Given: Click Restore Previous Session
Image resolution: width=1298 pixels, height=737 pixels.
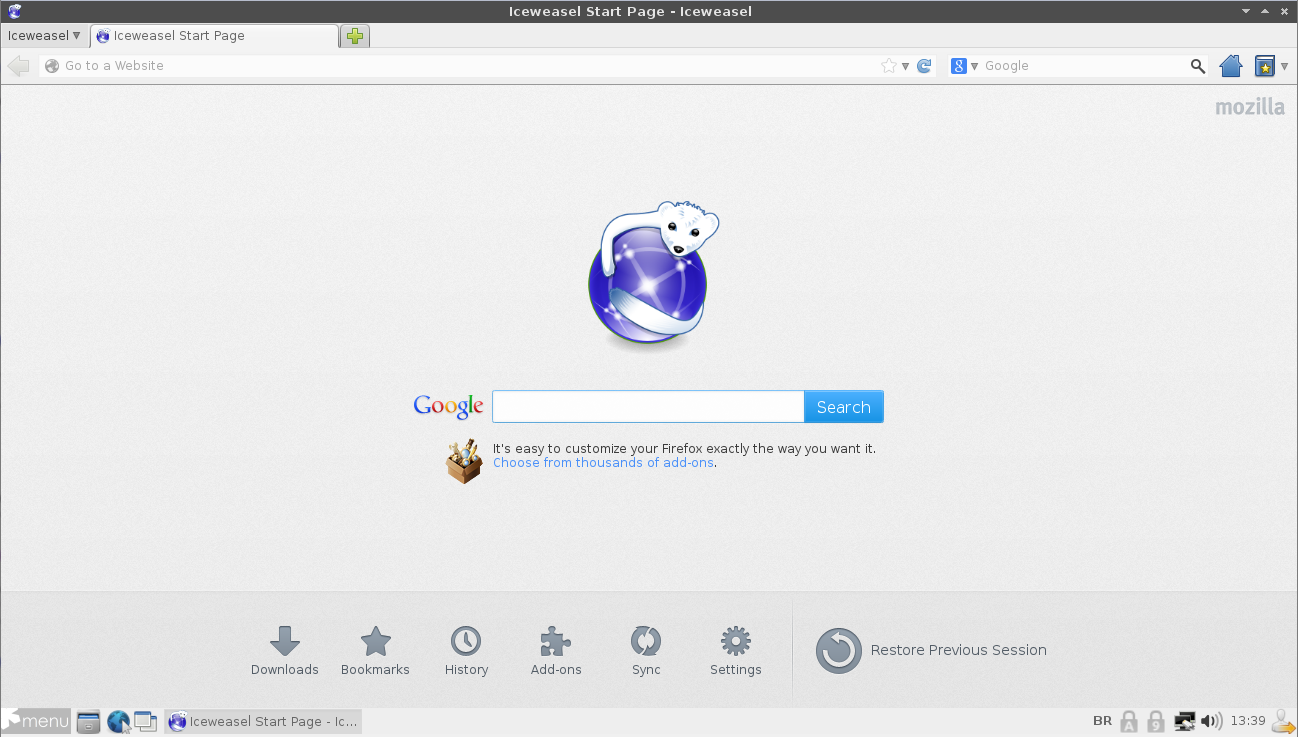Looking at the screenshot, I should tap(932, 650).
